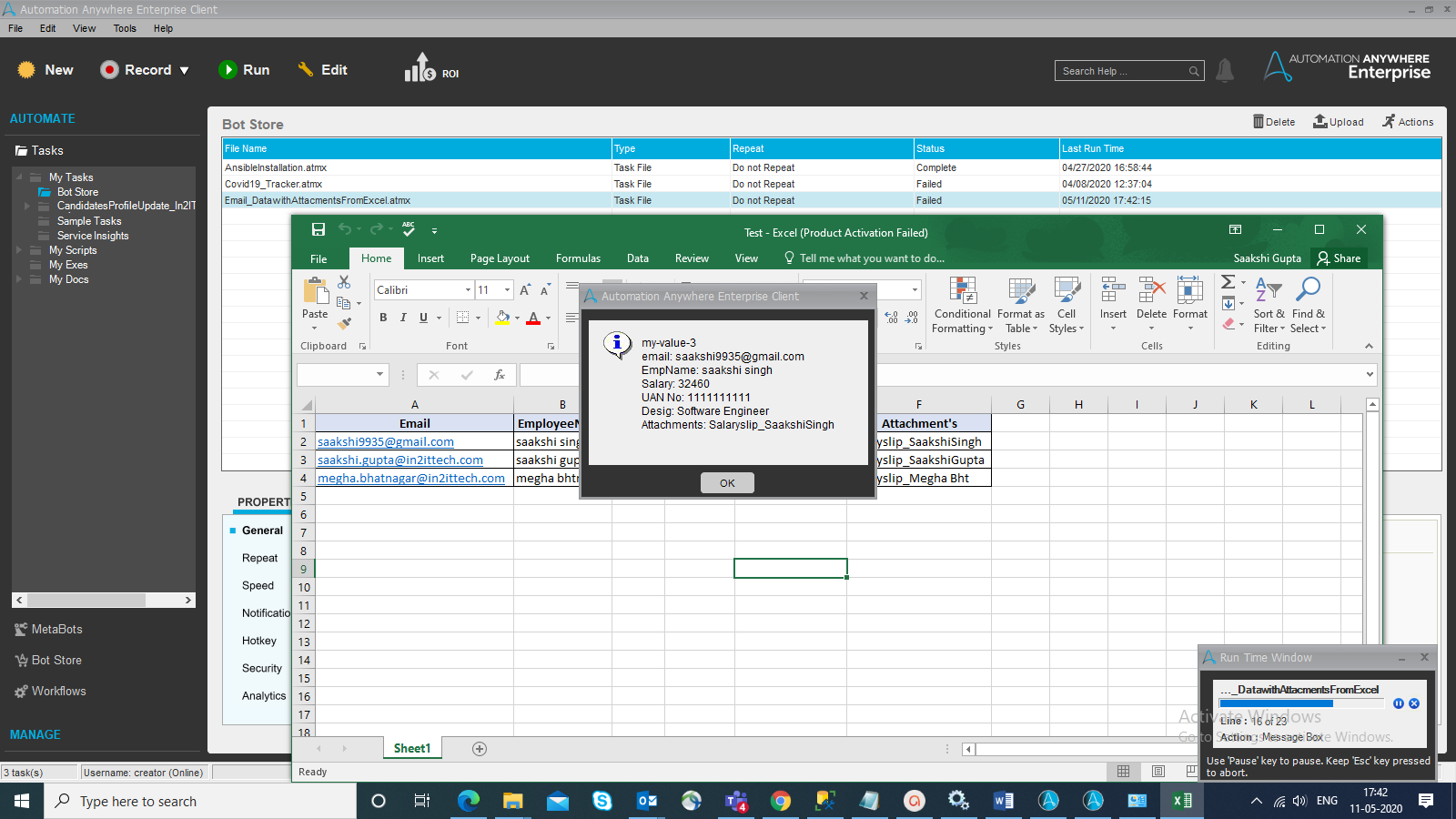Pause the running bot in Run Time Window
This screenshot has height=819, width=1456.
pos(1399,703)
